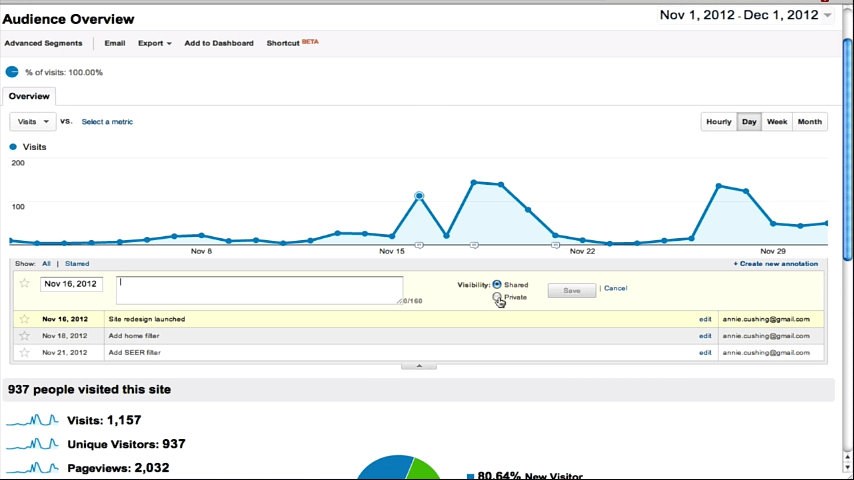The width and height of the screenshot is (854, 480).
Task: Star the Site redesign launched annotation
Action: (25, 319)
